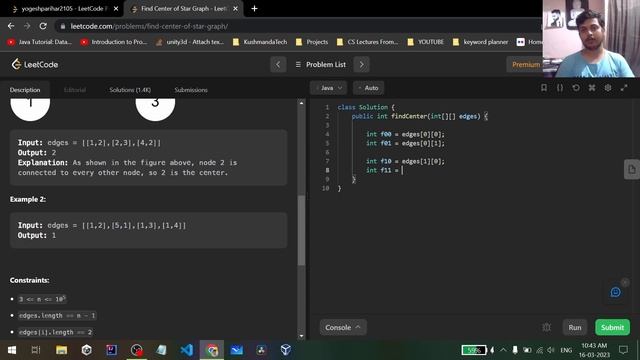The height and width of the screenshot is (360, 640).
Task: Open the YOUTUBE bookmark folder
Action: point(426,42)
